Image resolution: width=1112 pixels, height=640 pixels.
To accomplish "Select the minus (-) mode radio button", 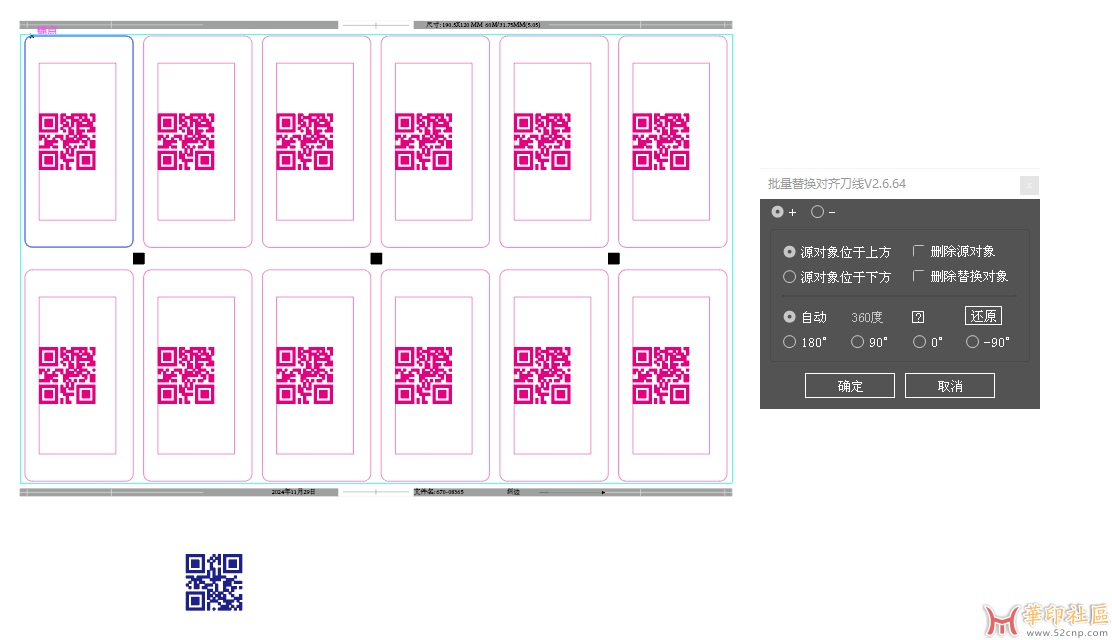I will pos(817,212).
